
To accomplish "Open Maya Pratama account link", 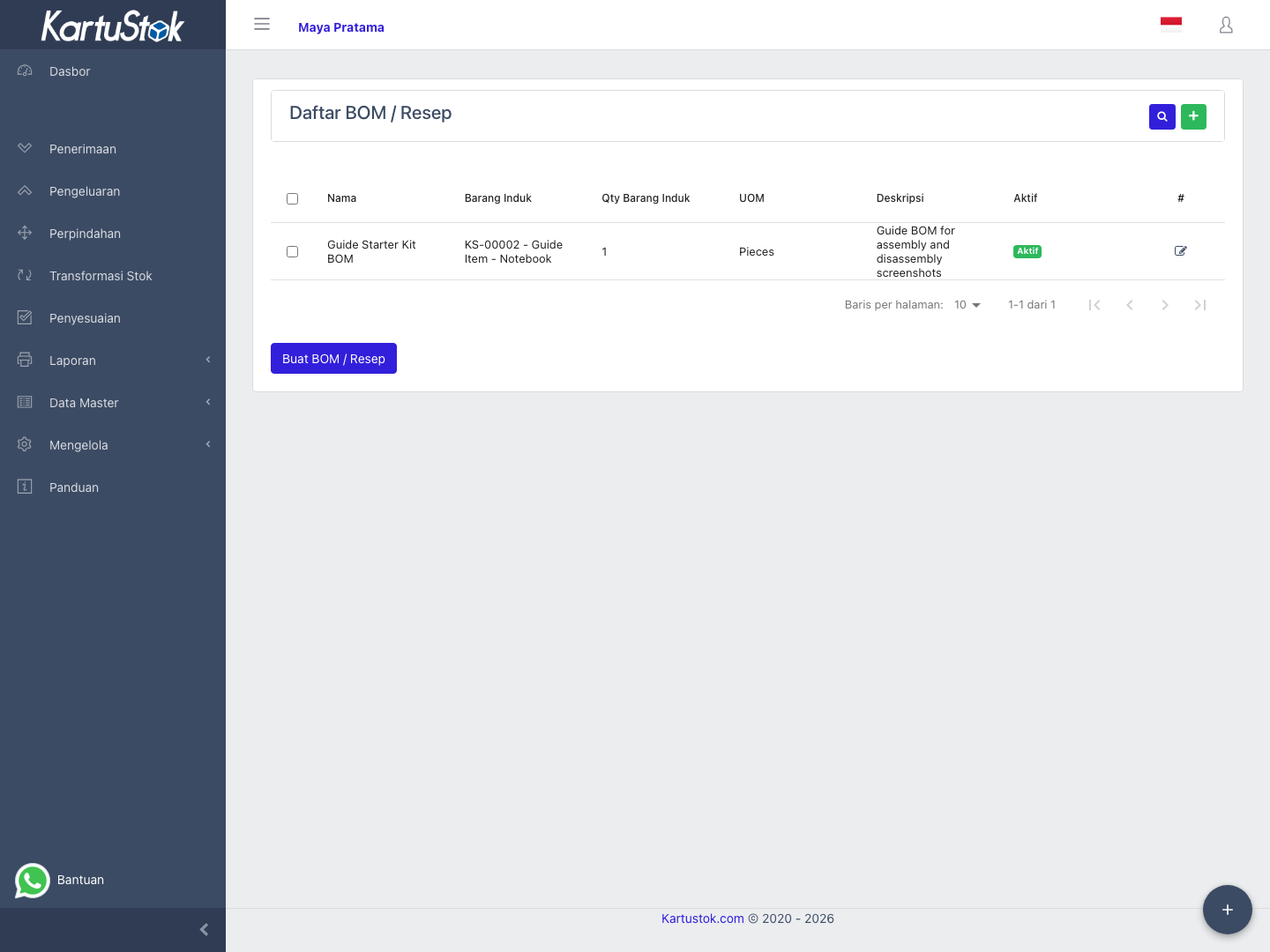I will pos(341,27).
